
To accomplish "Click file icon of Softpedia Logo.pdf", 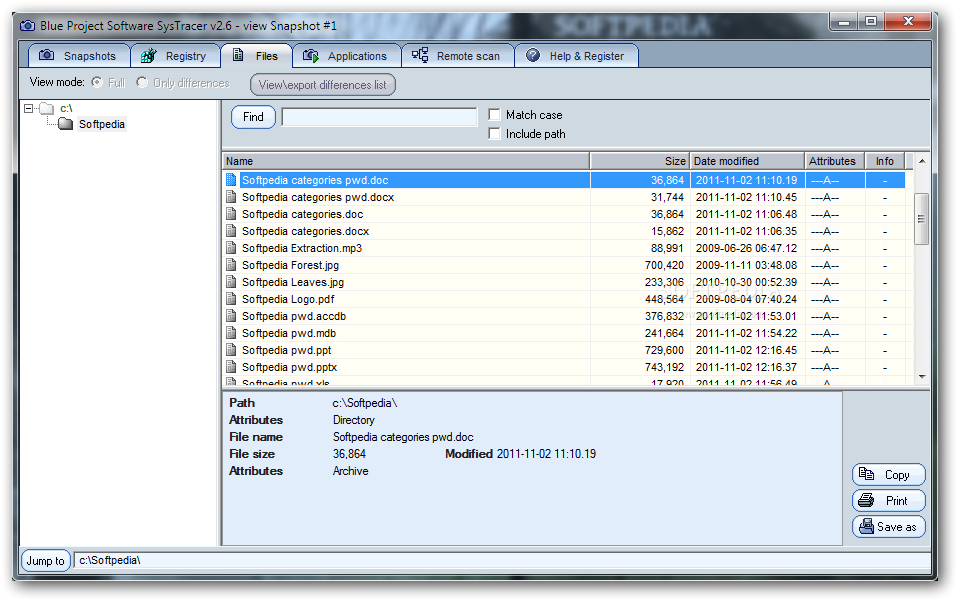I will coord(231,299).
